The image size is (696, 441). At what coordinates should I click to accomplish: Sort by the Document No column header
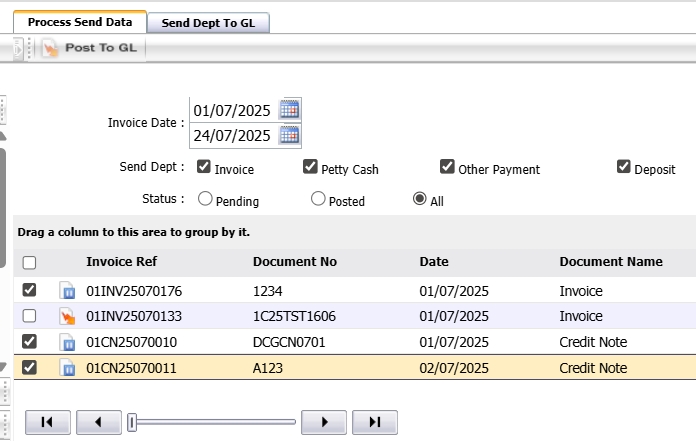(x=294, y=262)
